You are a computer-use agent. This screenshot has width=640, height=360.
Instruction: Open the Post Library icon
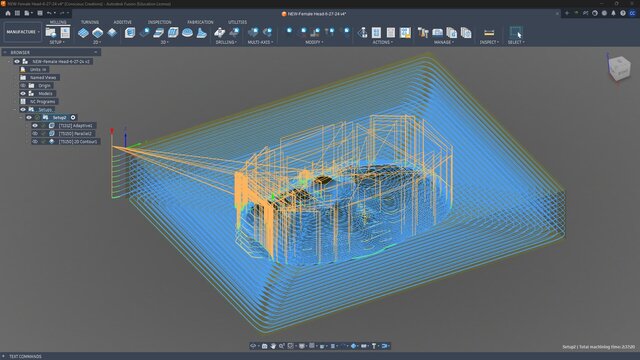click(x=466, y=33)
